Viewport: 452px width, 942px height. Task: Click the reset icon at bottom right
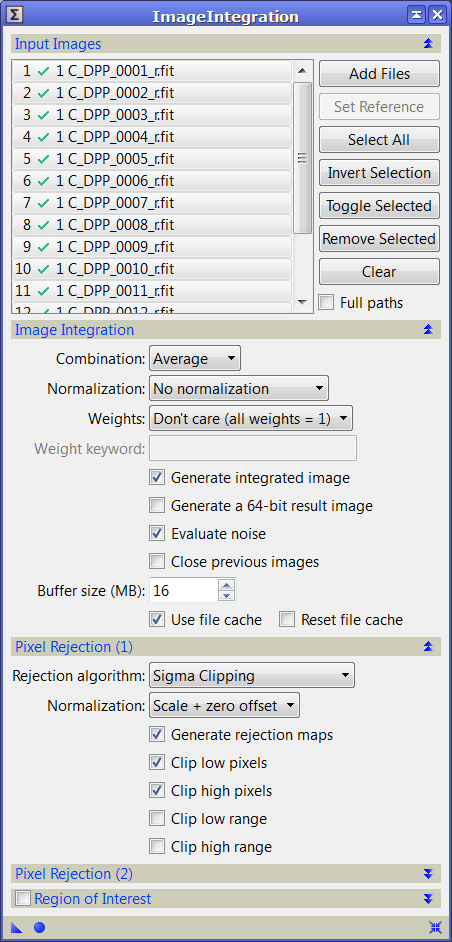click(434, 927)
